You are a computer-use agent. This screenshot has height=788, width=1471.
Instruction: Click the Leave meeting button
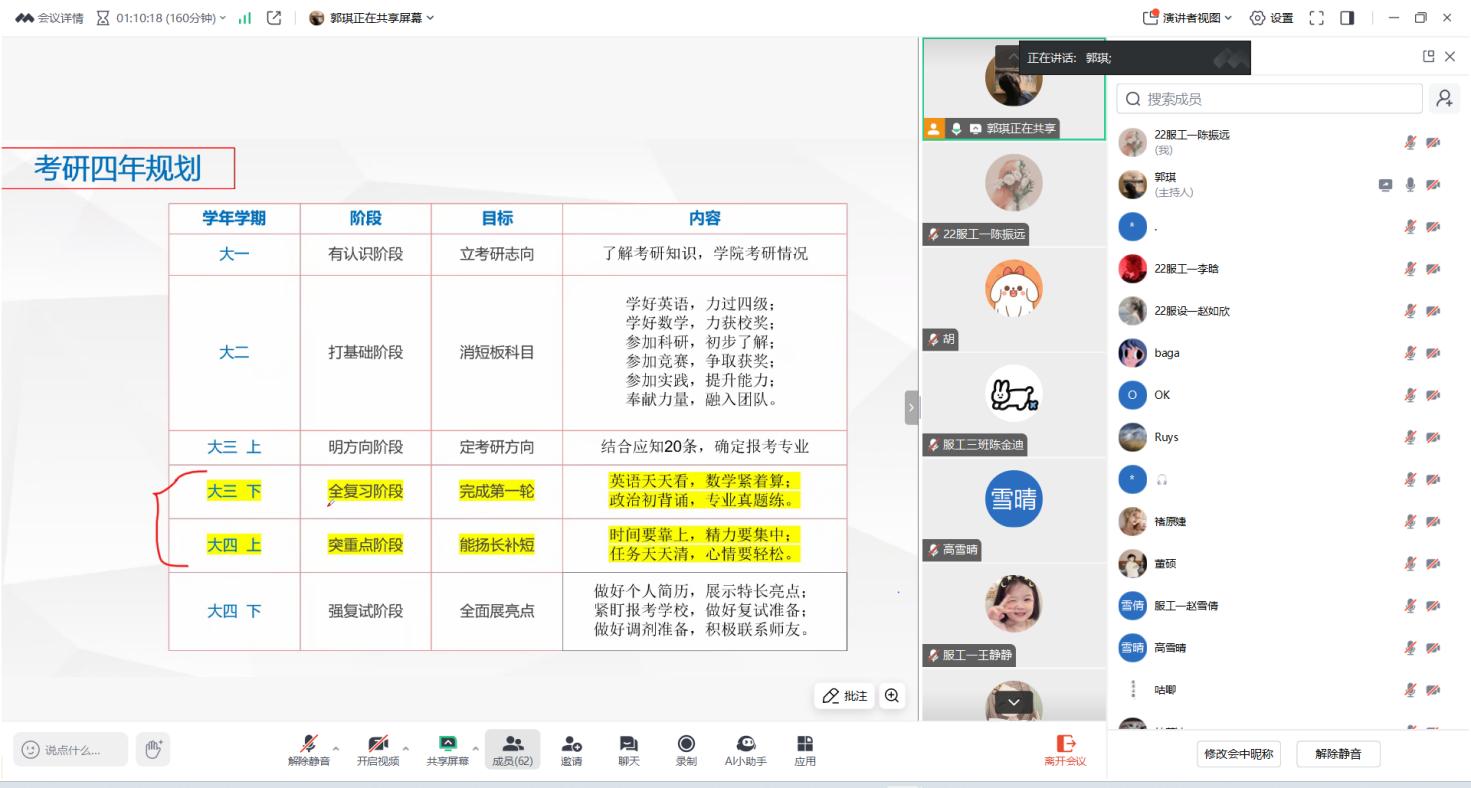(x=1065, y=749)
